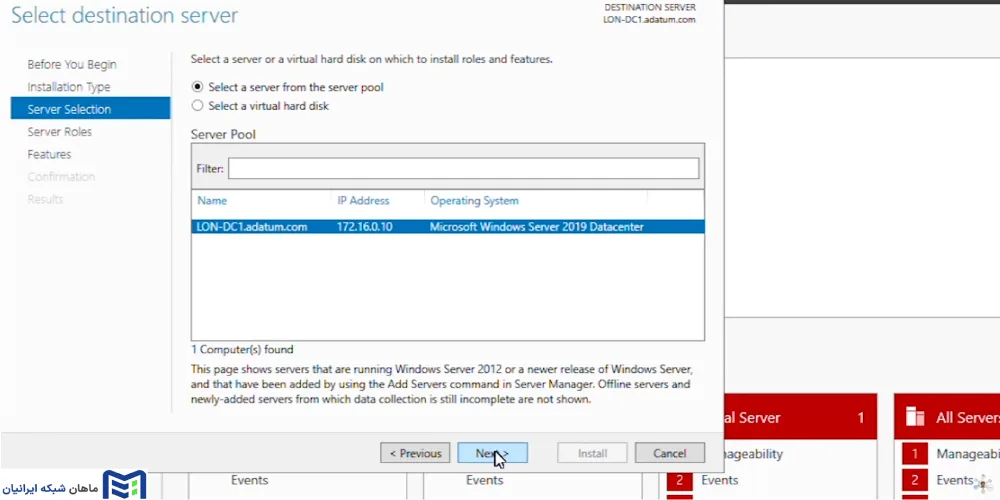1000x500 pixels.
Task: Focus the Server Pool Filter field
Action: [x=463, y=168]
